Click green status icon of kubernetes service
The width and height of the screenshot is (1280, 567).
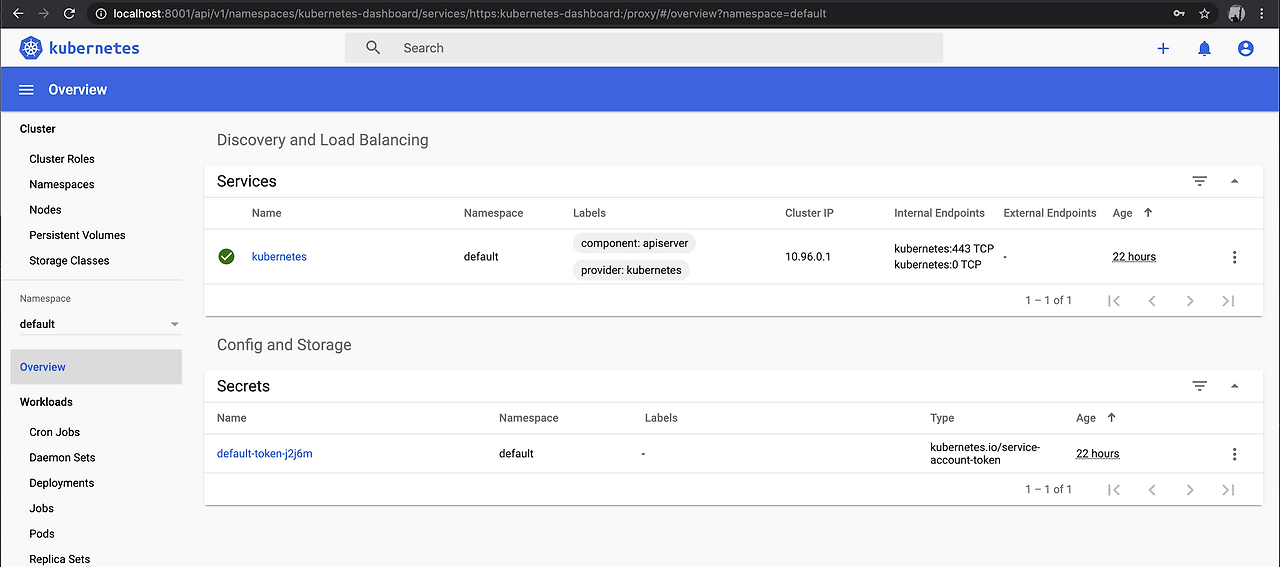pos(226,257)
